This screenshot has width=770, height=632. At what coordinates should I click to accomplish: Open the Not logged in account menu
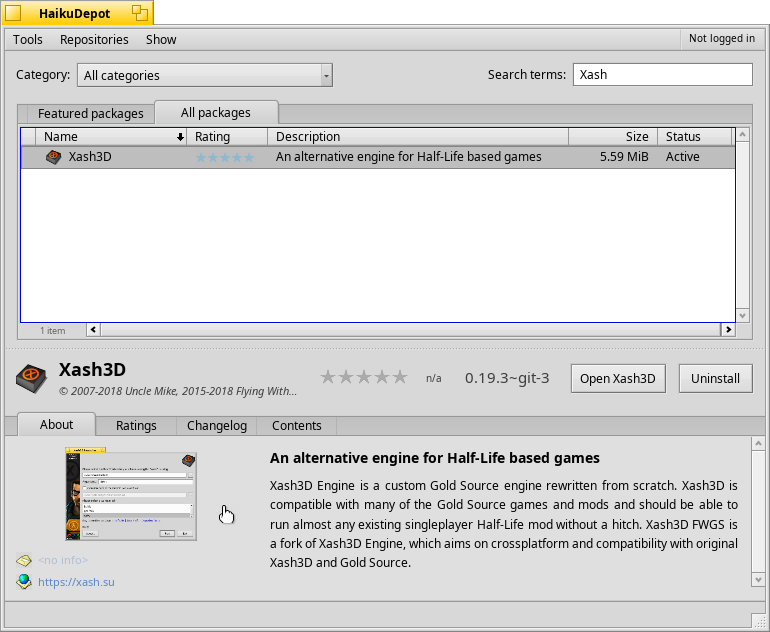[722, 38]
